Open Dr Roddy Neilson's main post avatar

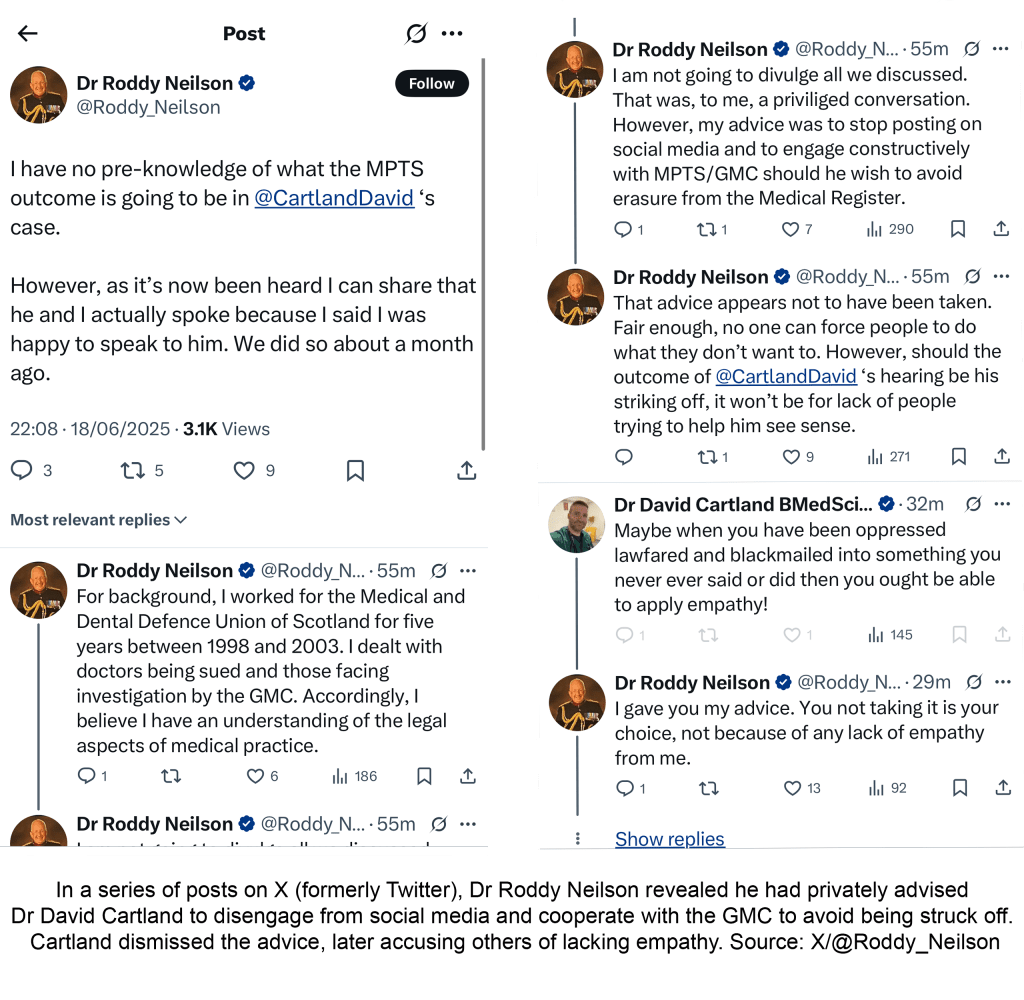click(x=38, y=95)
